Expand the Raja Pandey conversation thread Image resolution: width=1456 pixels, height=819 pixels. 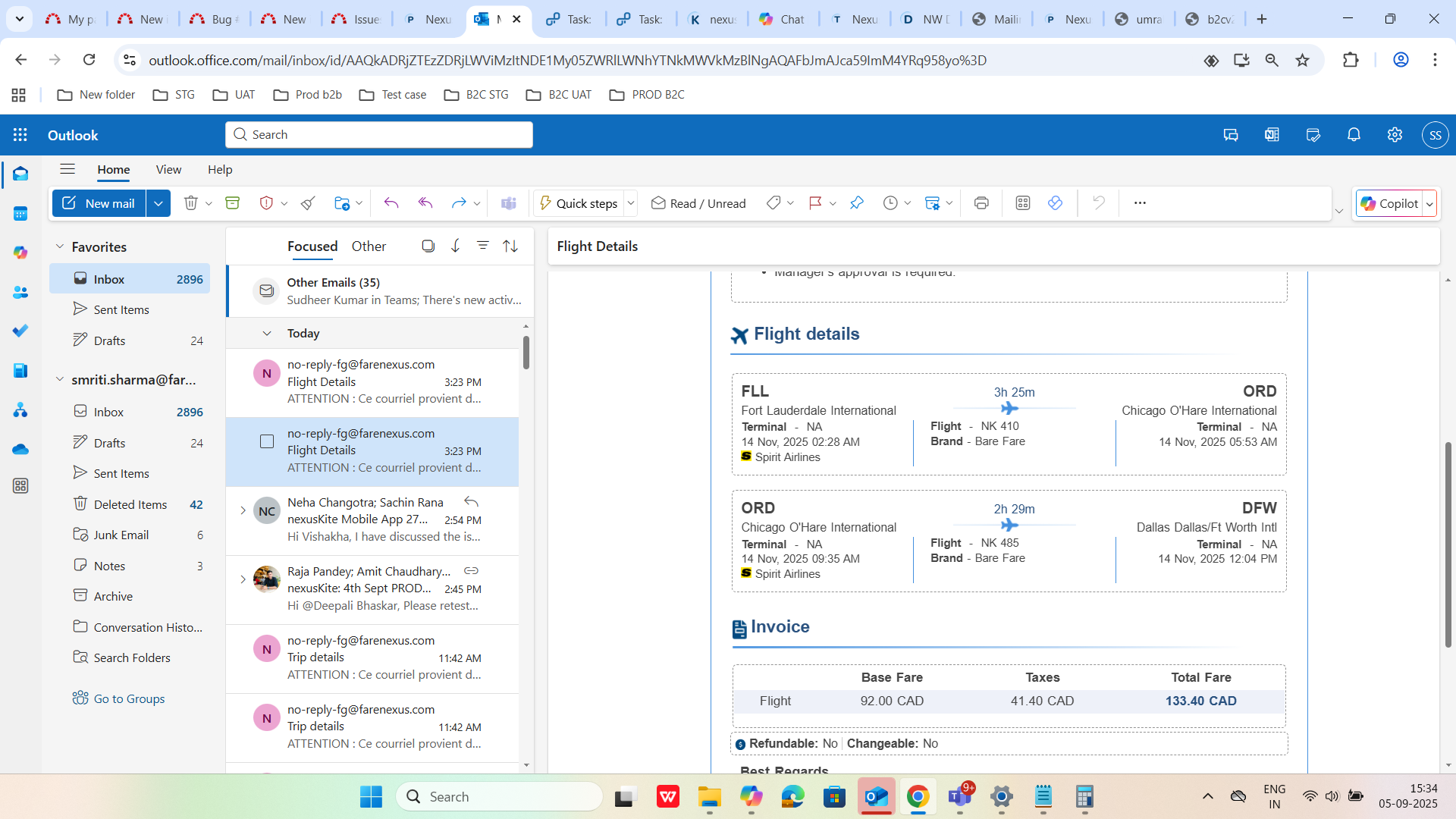(243, 580)
